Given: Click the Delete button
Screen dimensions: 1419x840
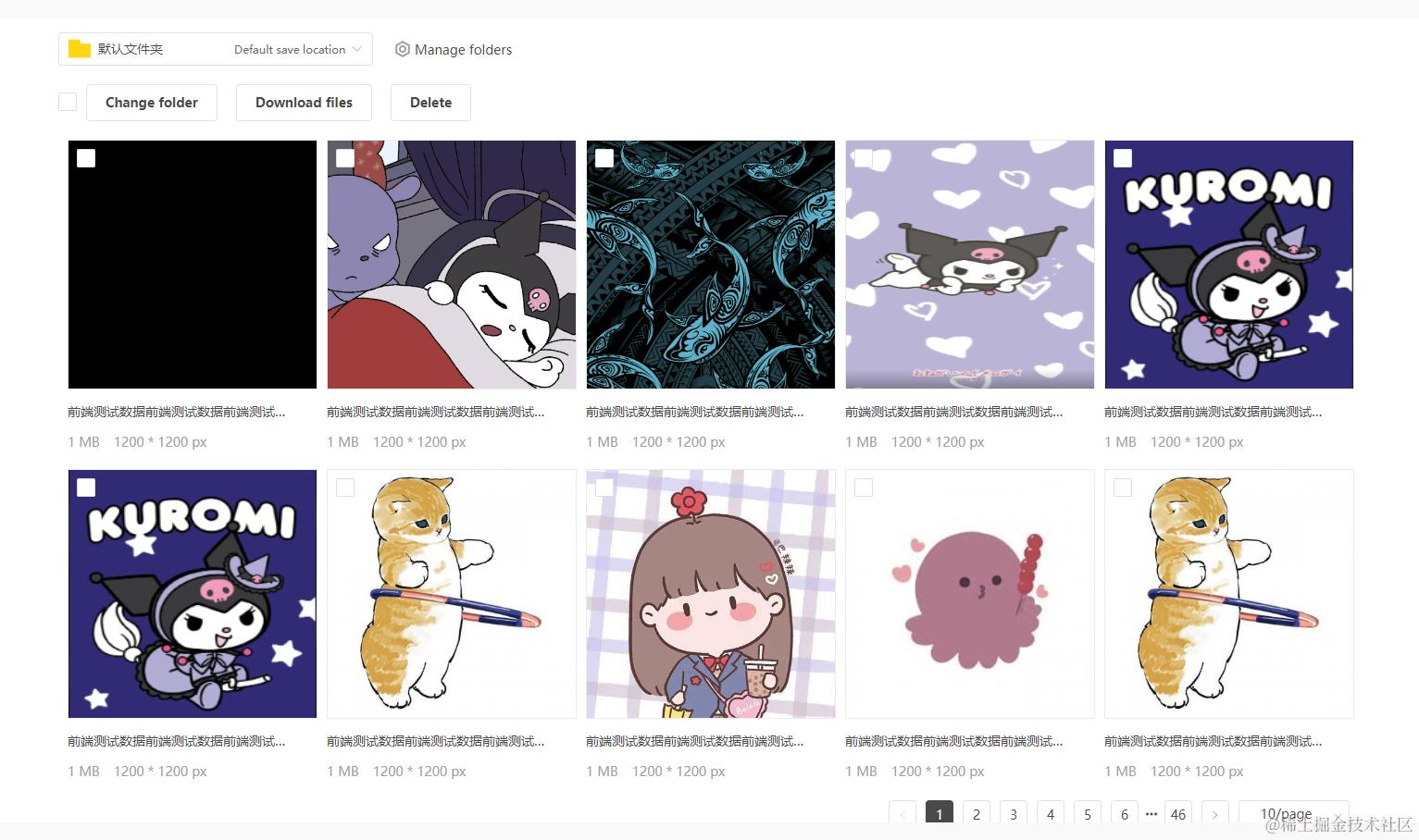Looking at the screenshot, I should click(x=430, y=103).
